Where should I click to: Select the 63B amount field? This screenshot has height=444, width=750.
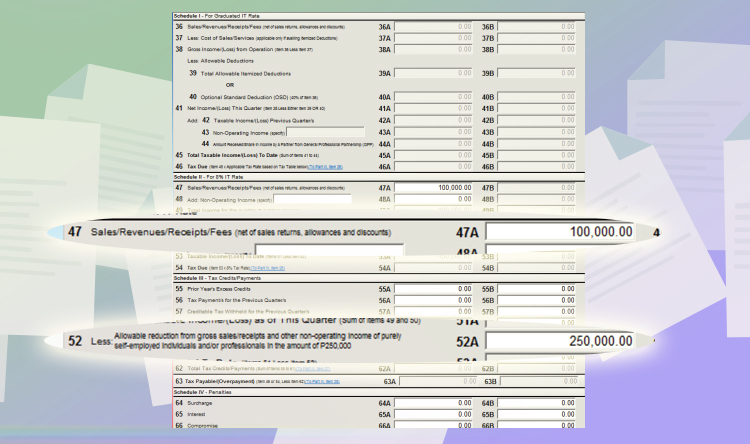coord(539,381)
